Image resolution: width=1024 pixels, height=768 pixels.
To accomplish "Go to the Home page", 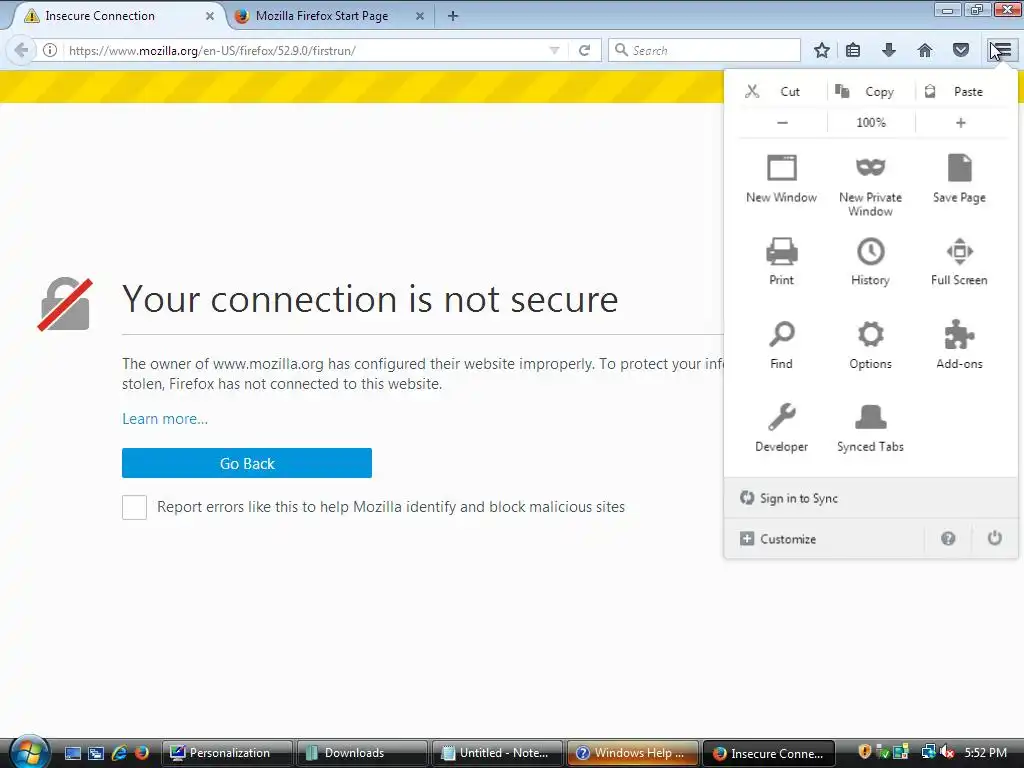I will point(925,50).
